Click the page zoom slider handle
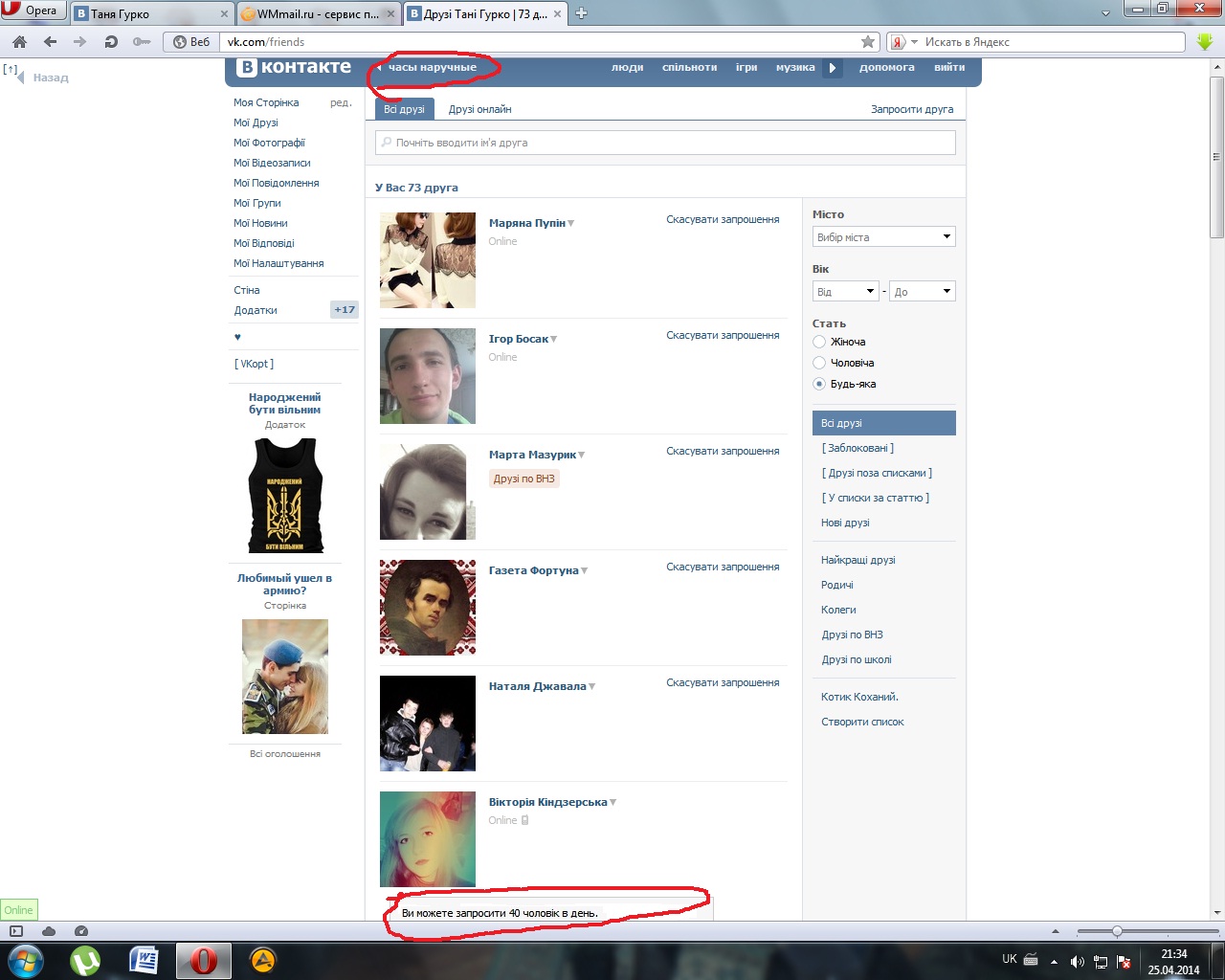 pos(1117,931)
